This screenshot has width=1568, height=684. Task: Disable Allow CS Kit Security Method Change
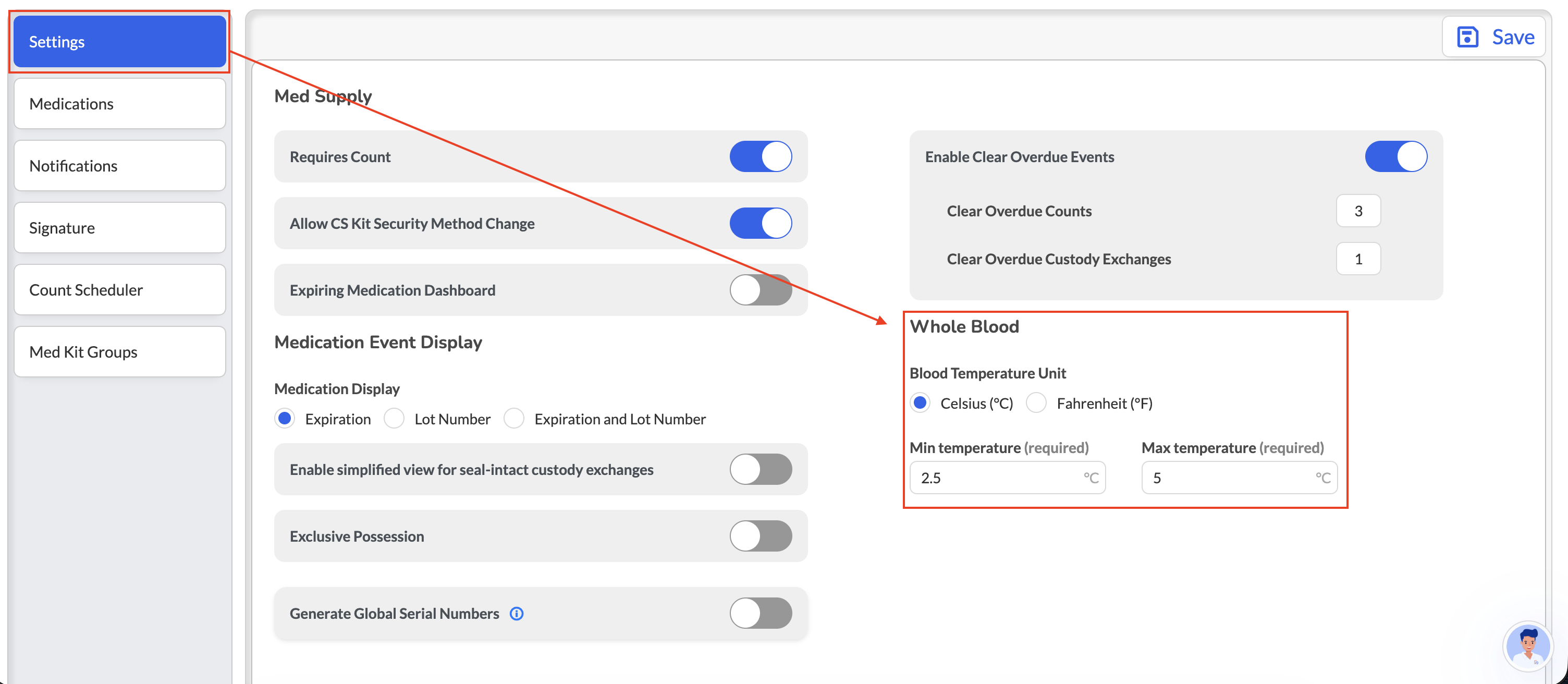point(760,223)
